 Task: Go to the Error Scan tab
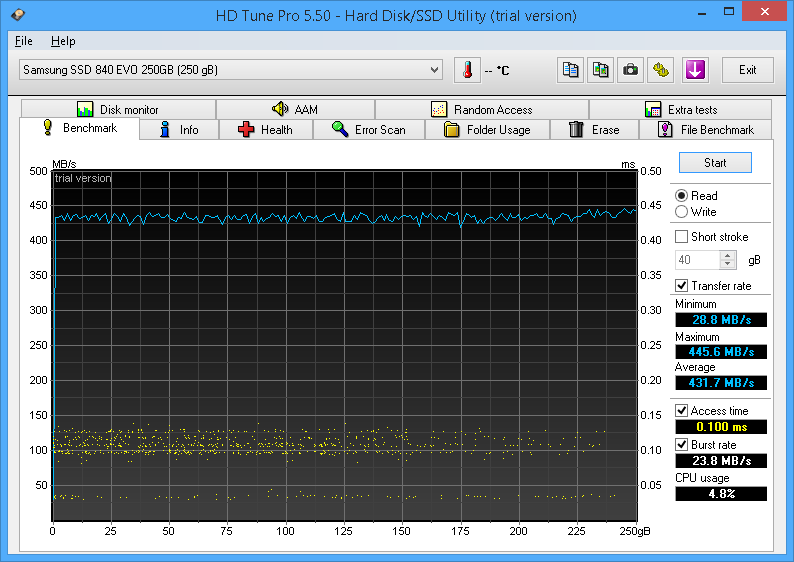(369, 130)
